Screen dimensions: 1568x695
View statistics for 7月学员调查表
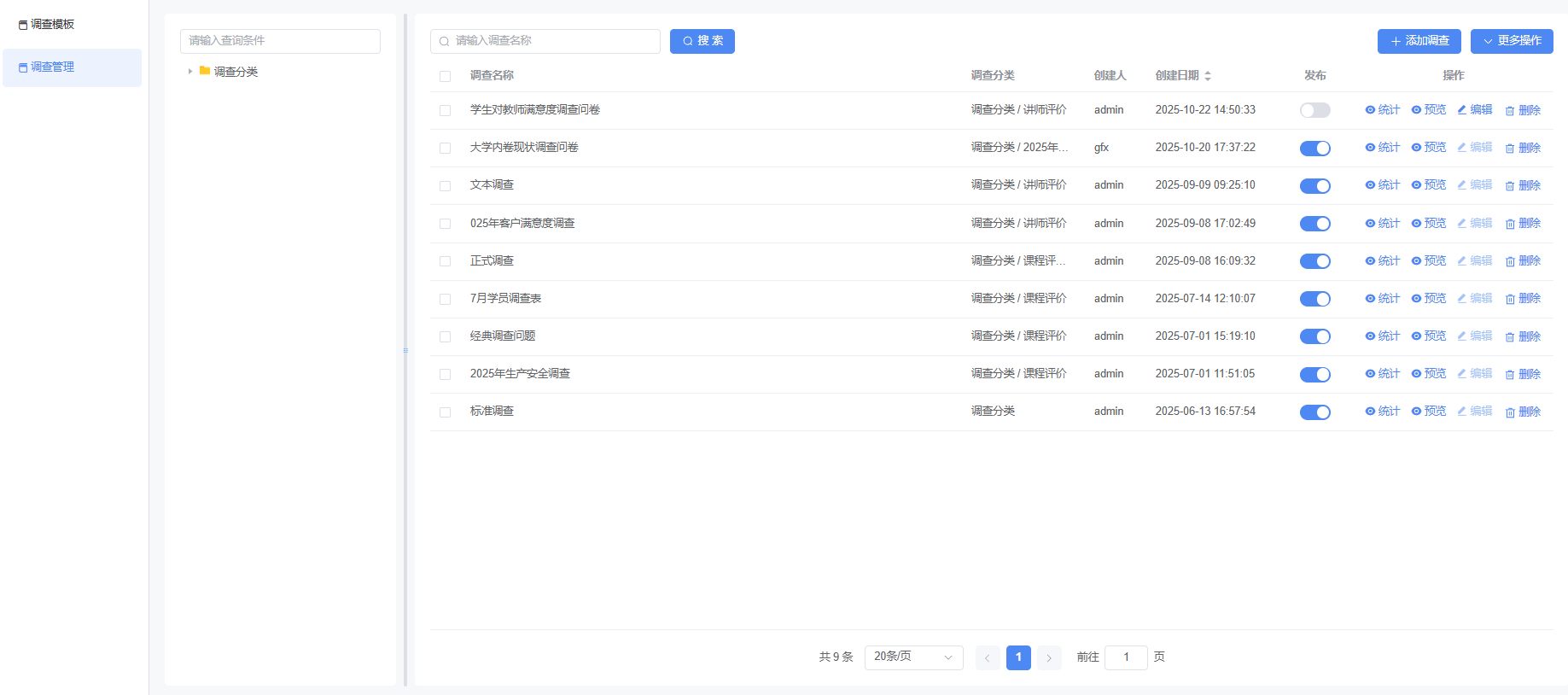point(1382,299)
